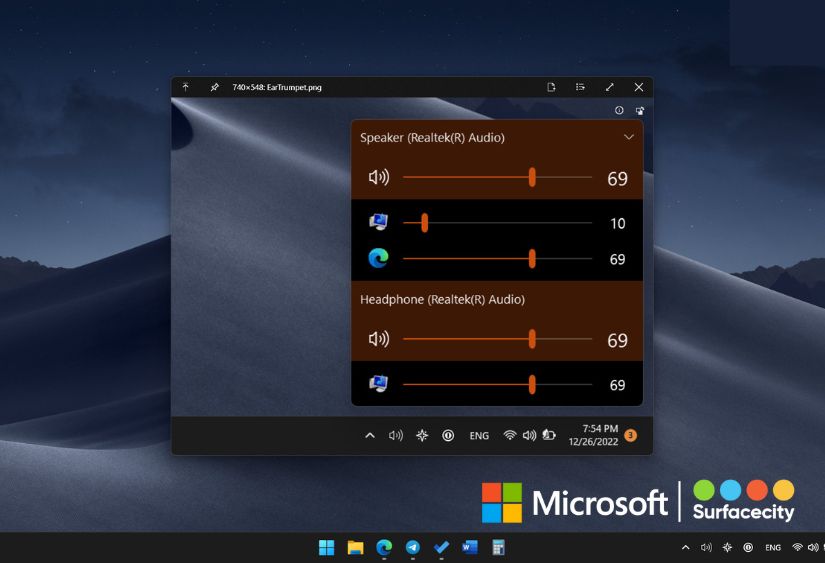Screen dimensions: 825x563
Task: Click the System Sounds icon under Speaker
Action: point(378,222)
